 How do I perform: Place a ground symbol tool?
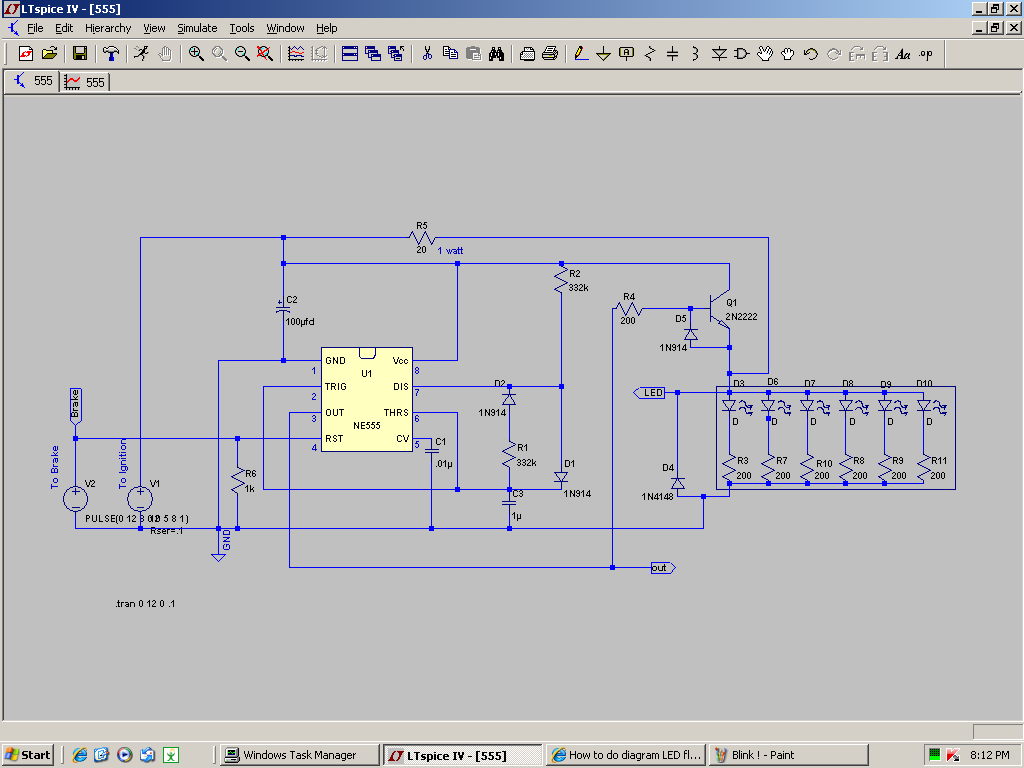603,54
